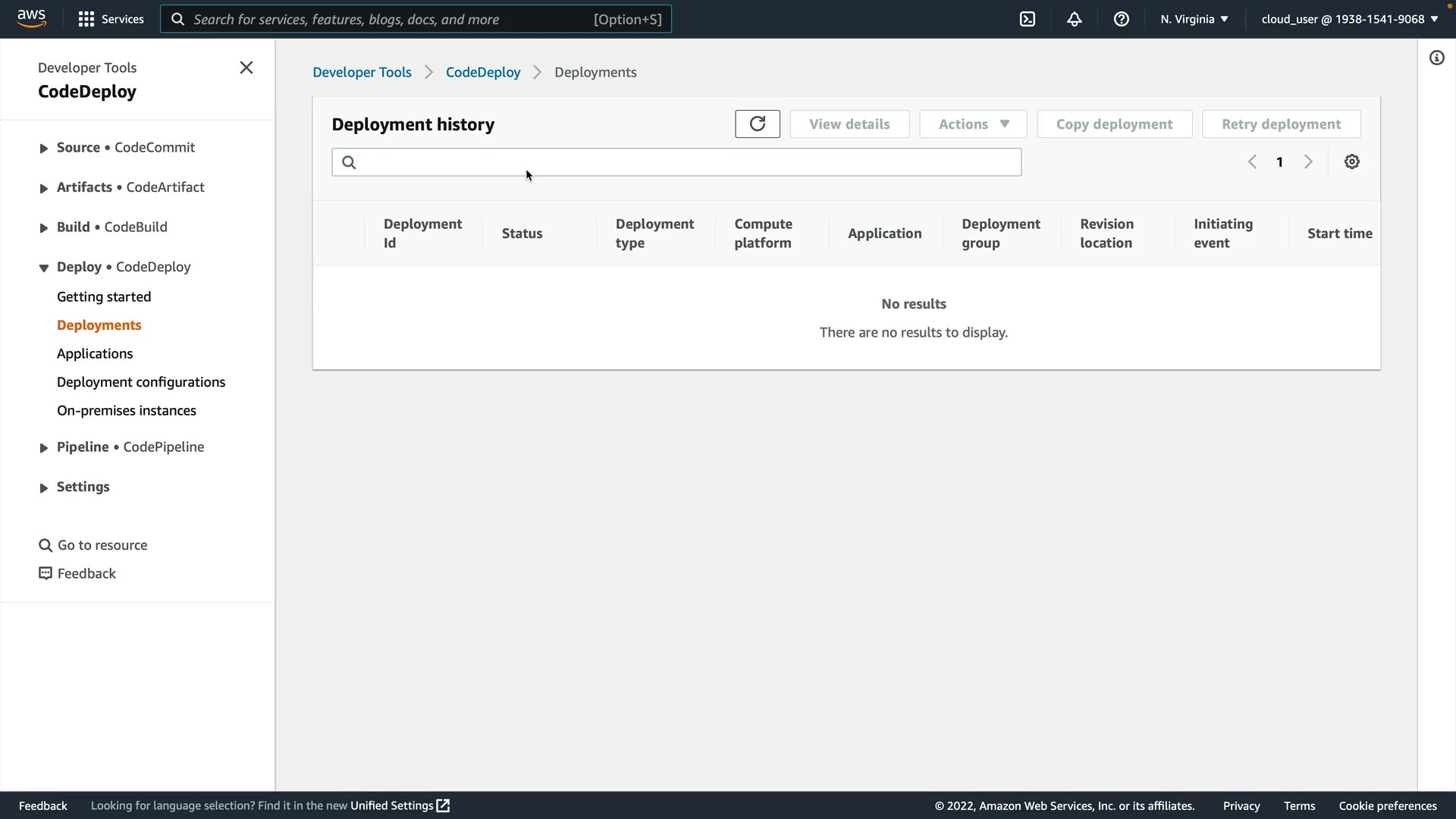The width and height of the screenshot is (1456, 819).
Task: Click the deployment history filter field
Action: [x=682, y=162]
